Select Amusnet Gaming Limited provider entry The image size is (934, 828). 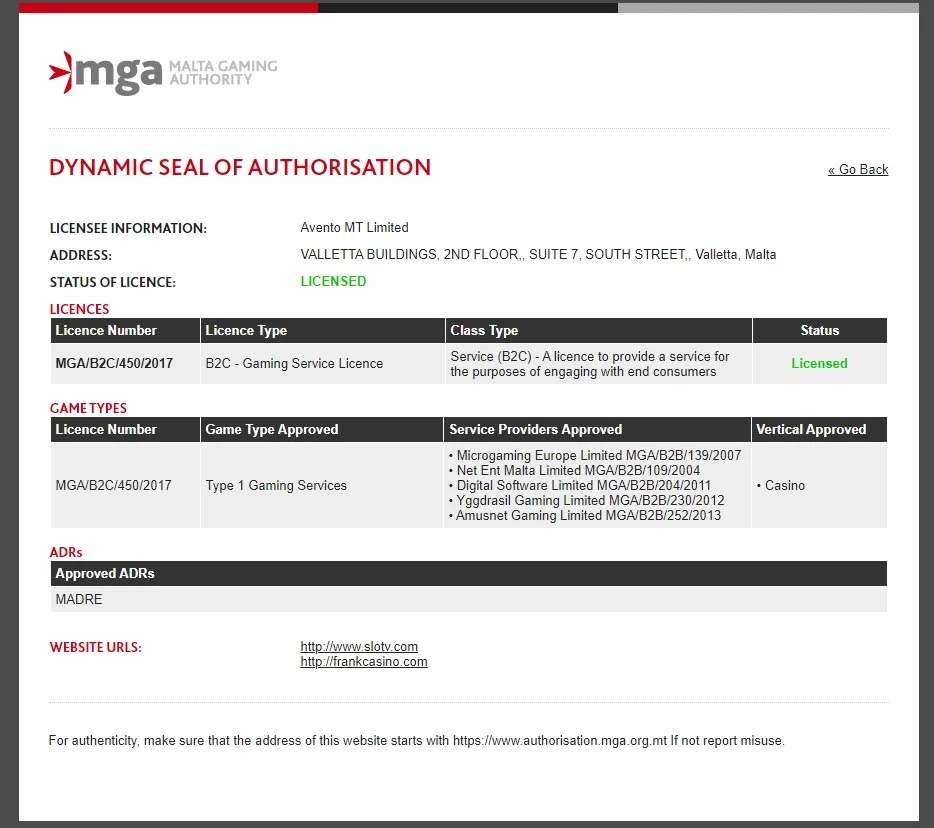pos(584,515)
